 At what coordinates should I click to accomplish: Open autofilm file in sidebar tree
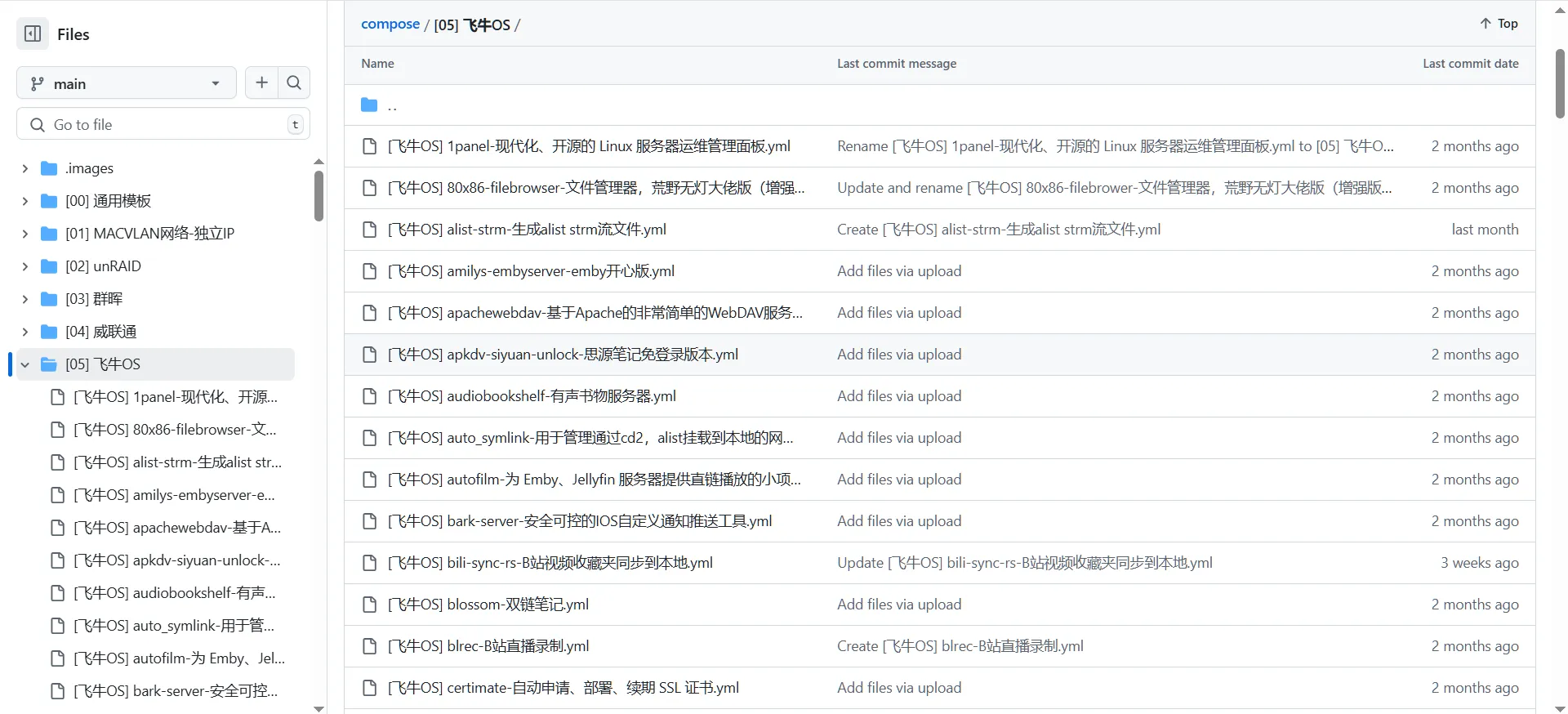pos(179,658)
